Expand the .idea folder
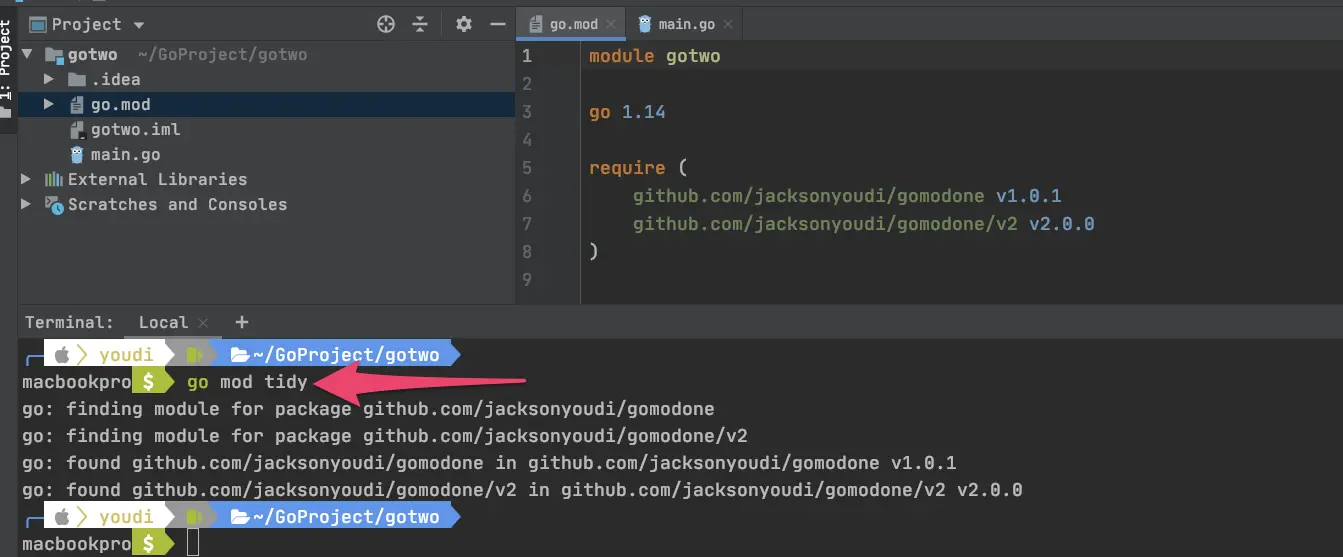 point(49,79)
